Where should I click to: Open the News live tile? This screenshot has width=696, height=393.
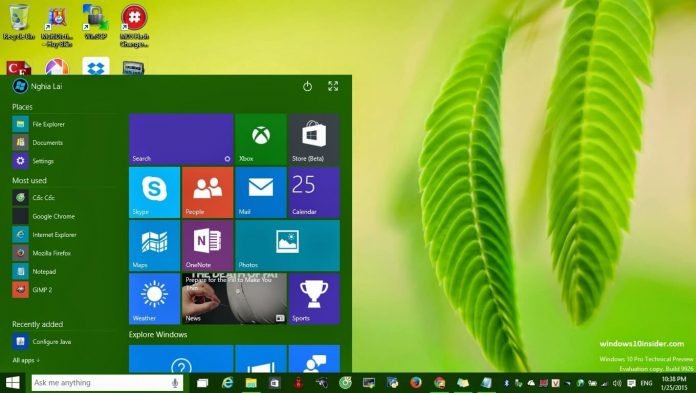pyautogui.click(x=234, y=298)
